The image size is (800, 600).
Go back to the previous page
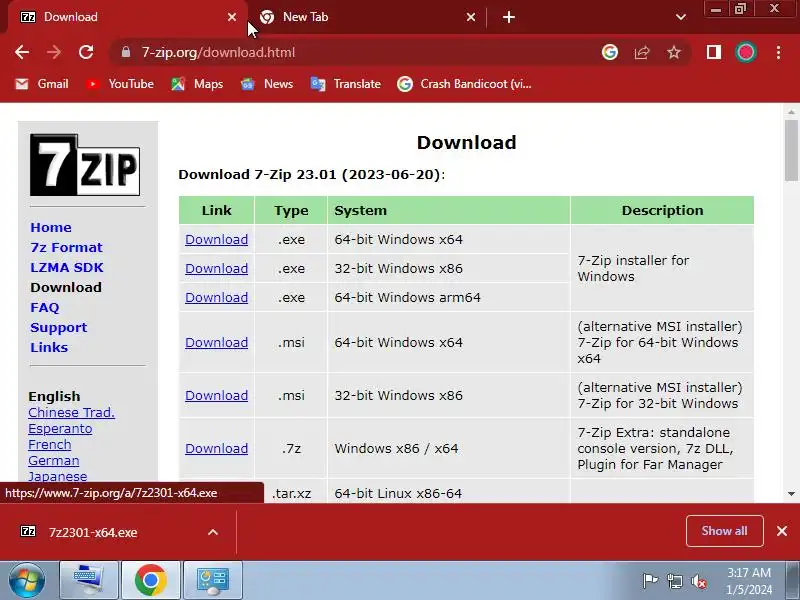tap(22, 52)
